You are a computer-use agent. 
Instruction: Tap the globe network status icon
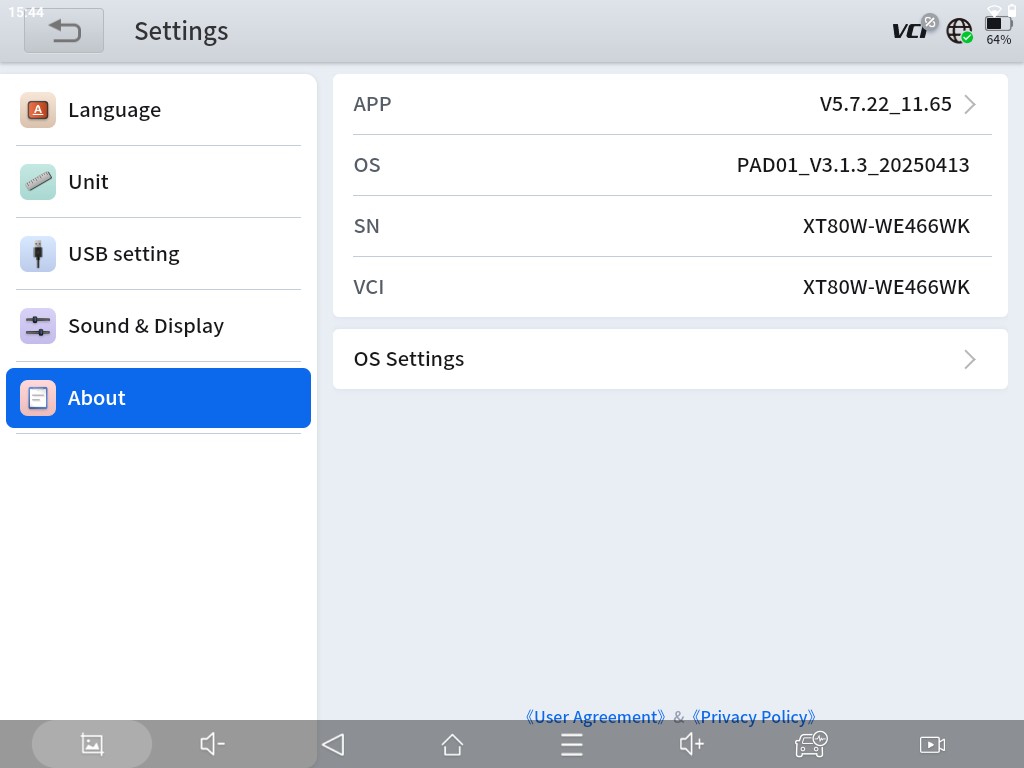[959, 31]
